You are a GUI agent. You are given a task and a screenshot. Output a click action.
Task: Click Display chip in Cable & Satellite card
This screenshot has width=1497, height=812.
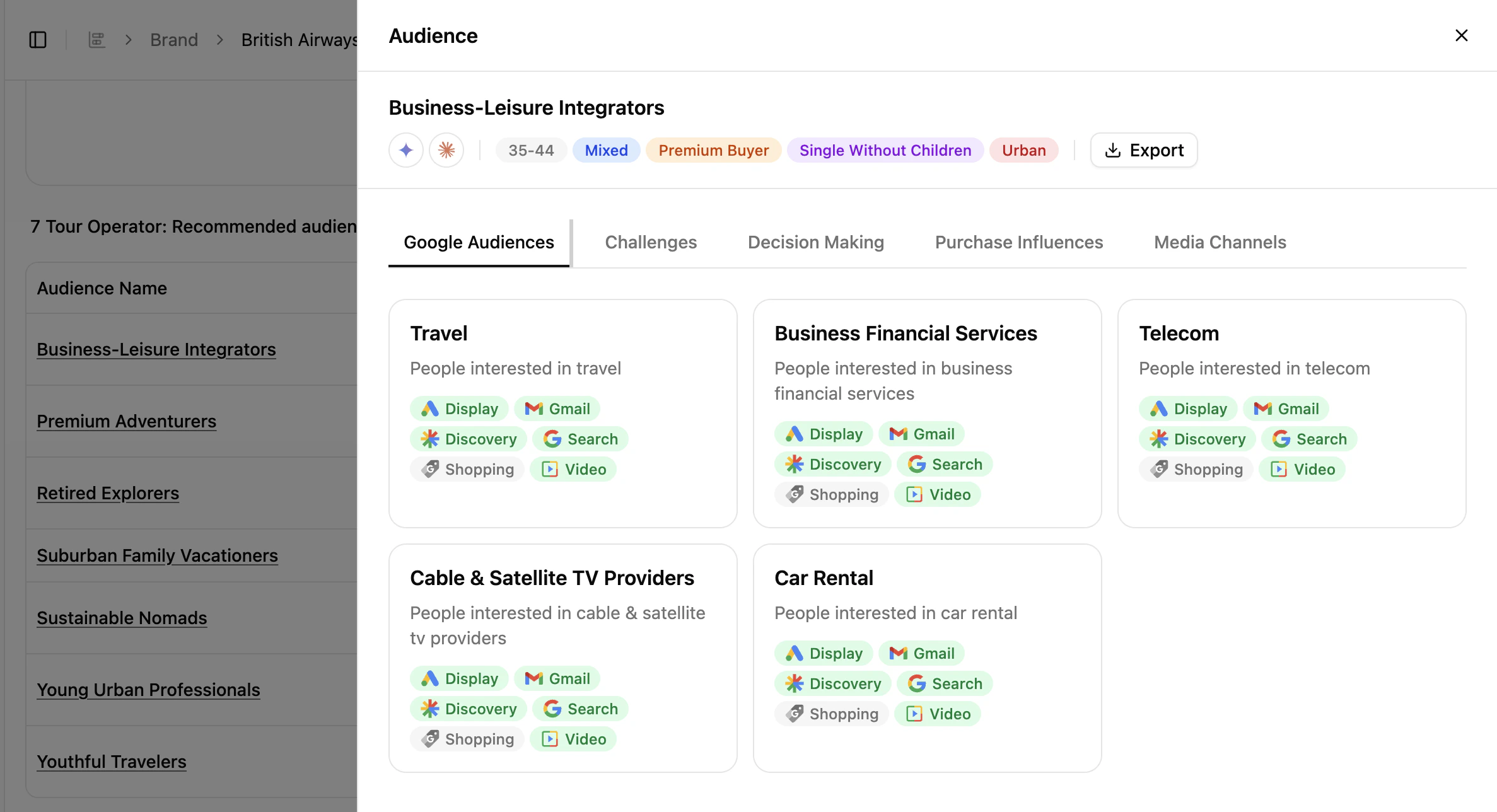click(x=459, y=678)
